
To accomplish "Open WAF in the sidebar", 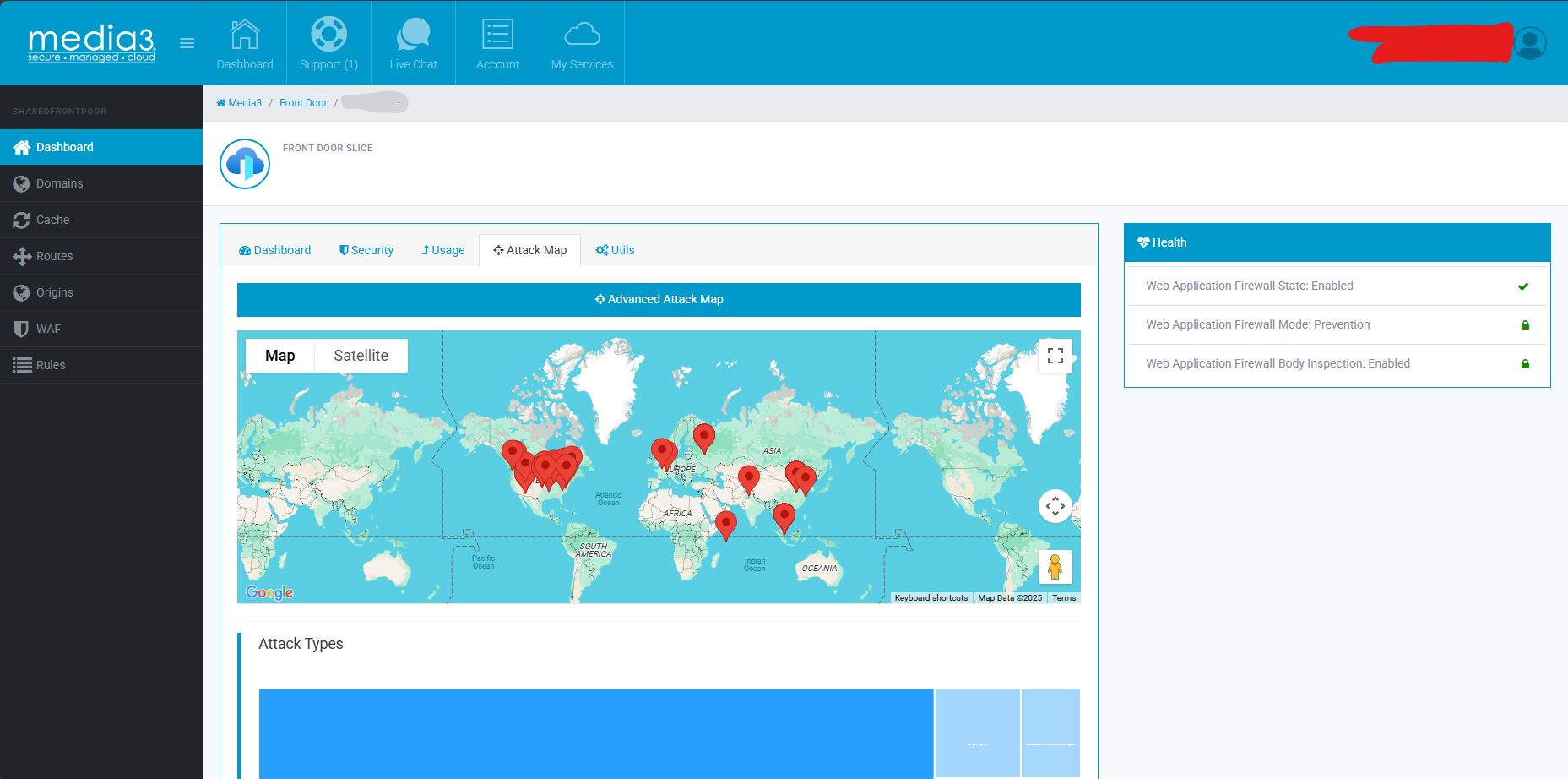I will click(101, 329).
